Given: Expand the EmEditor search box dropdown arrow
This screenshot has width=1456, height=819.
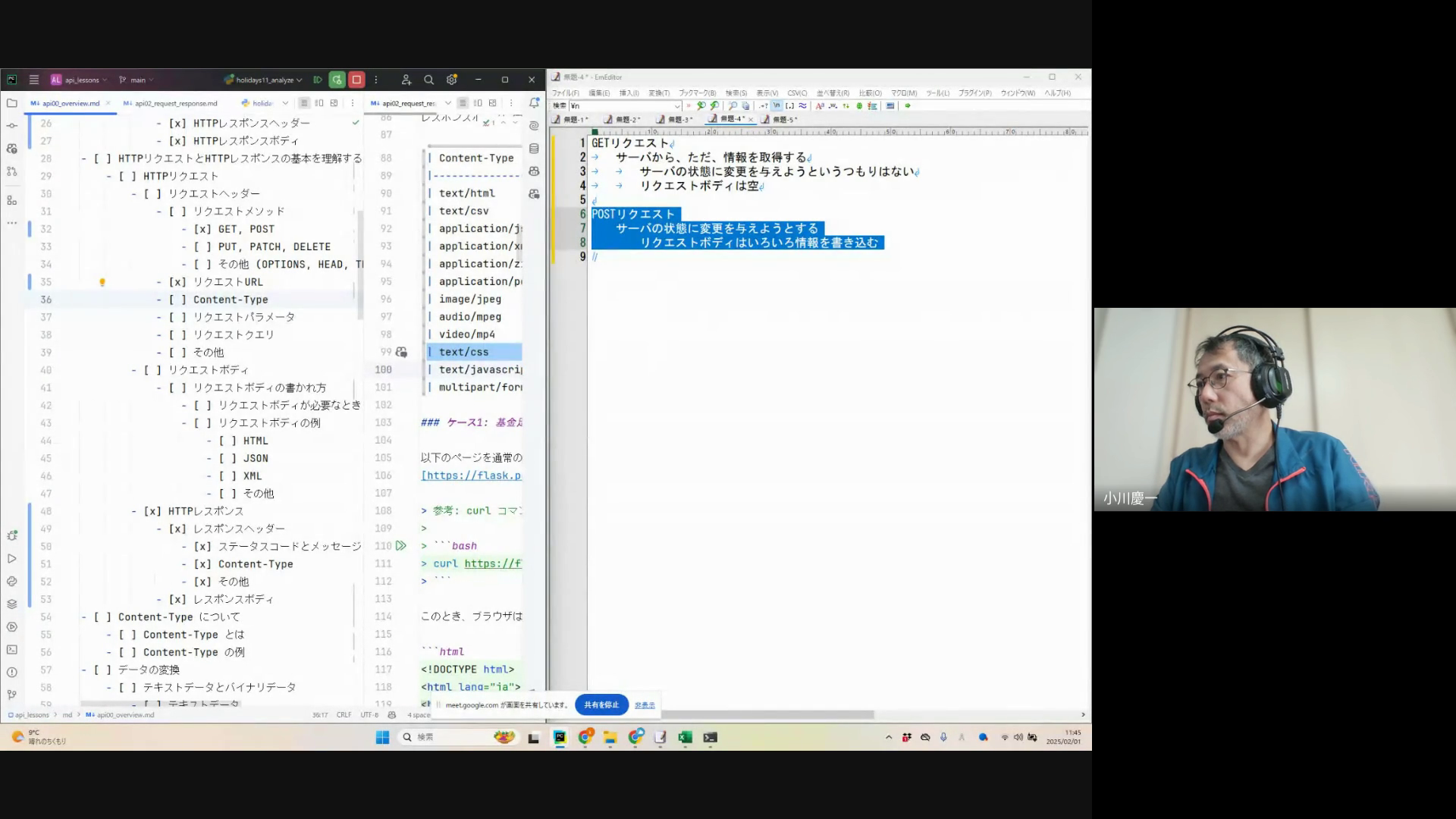Looking at the screenshot, I should [x=677, y=106].
